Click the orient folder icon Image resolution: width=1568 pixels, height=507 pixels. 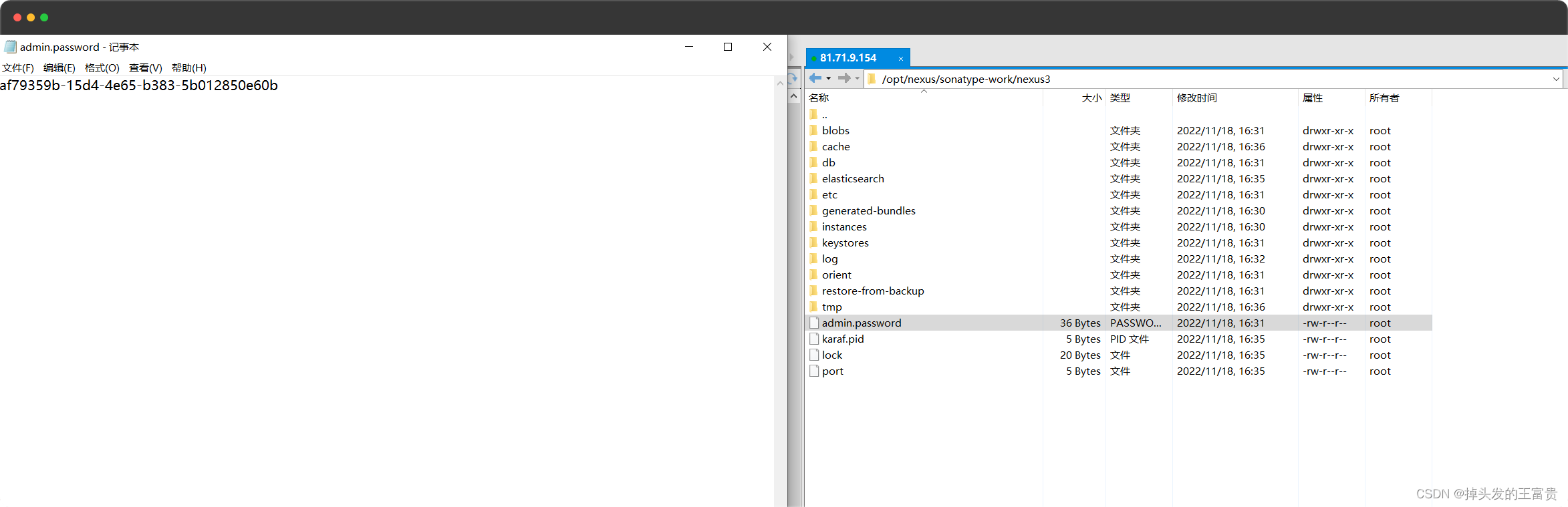(x=813, y=275)
